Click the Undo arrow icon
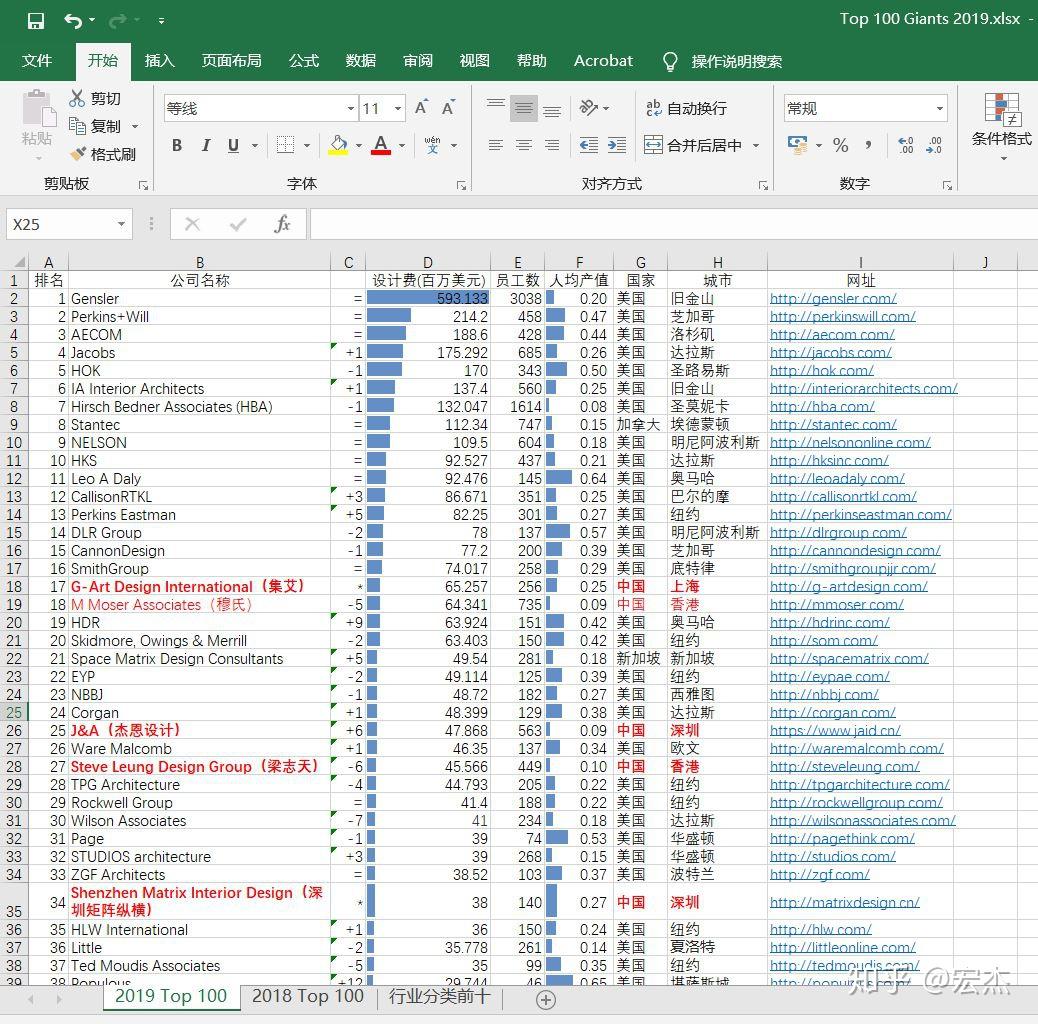 click(73, 21)
